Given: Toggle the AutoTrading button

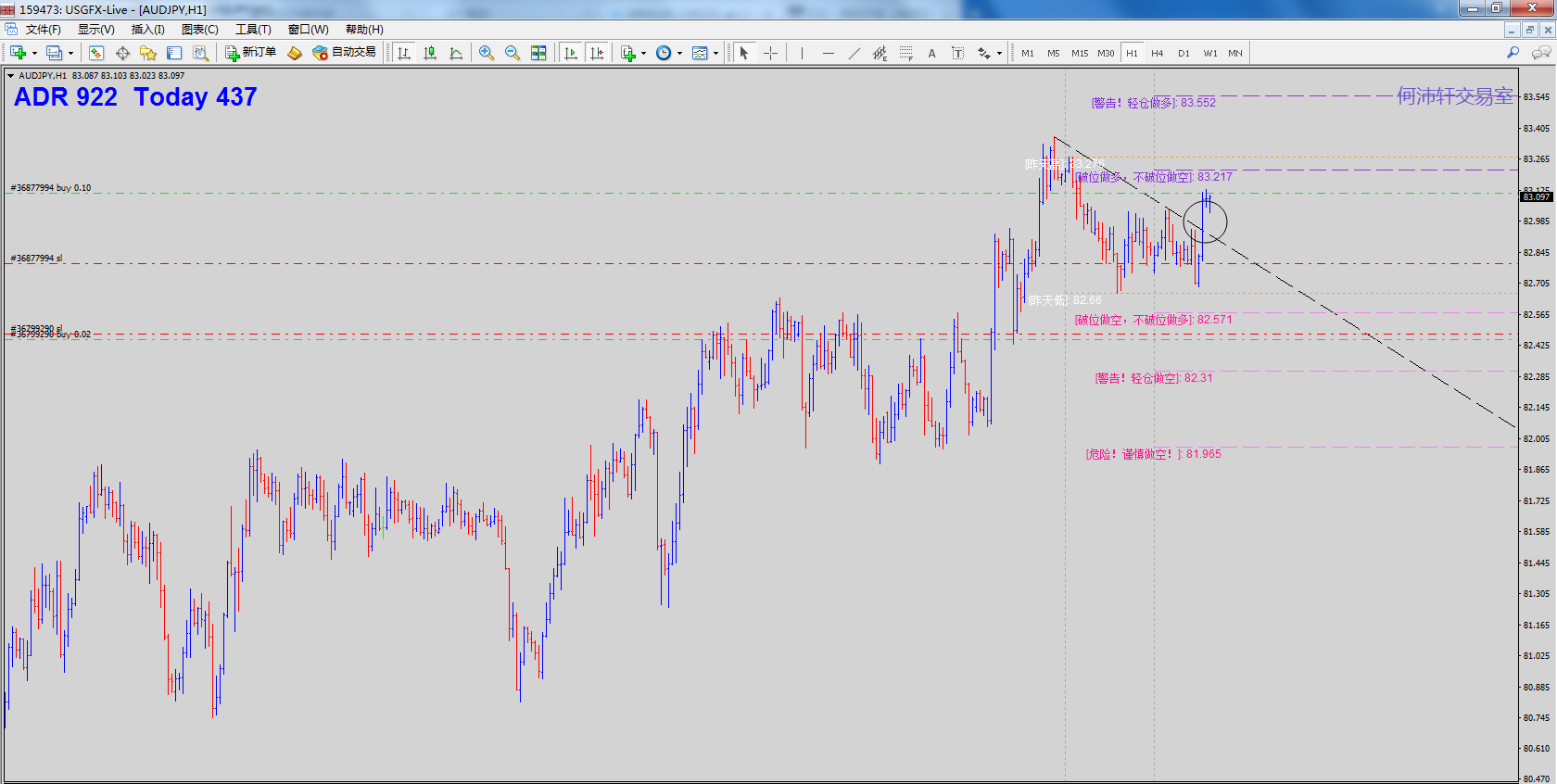Looking at the screenshot, I should 345,53.
